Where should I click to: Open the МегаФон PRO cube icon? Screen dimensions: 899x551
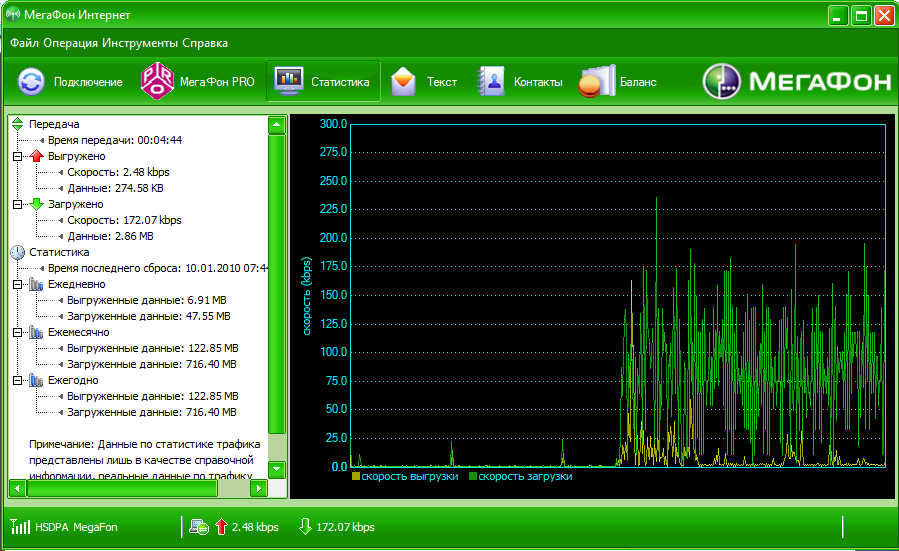coord(157,81)
